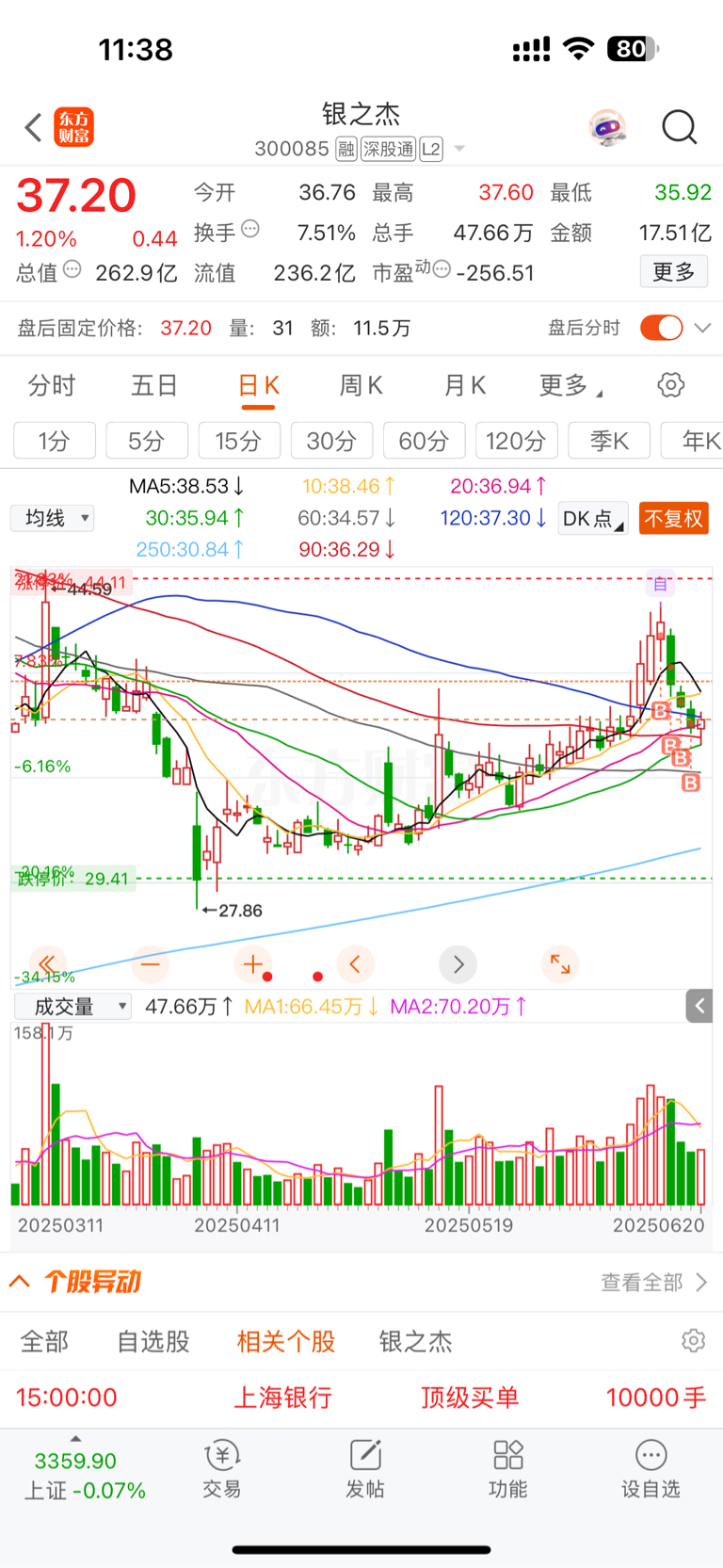Tap 设自选 in bottom bar
Image resolution: width=723 pixels, height=1568 pixels.
click(x=651, y=1469)
